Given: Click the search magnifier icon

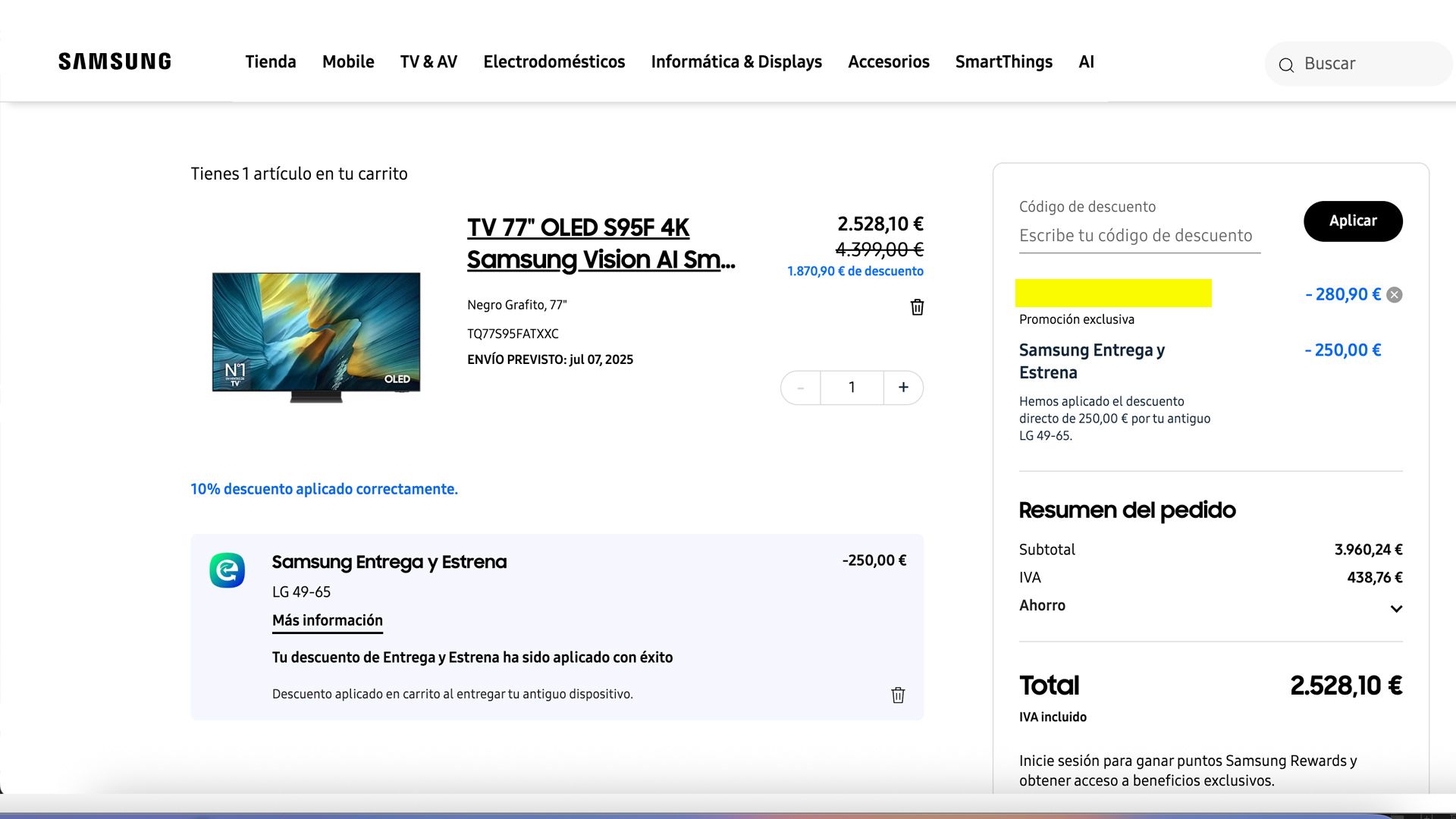Looking at the screenshot, I should tap(1286, 65).
